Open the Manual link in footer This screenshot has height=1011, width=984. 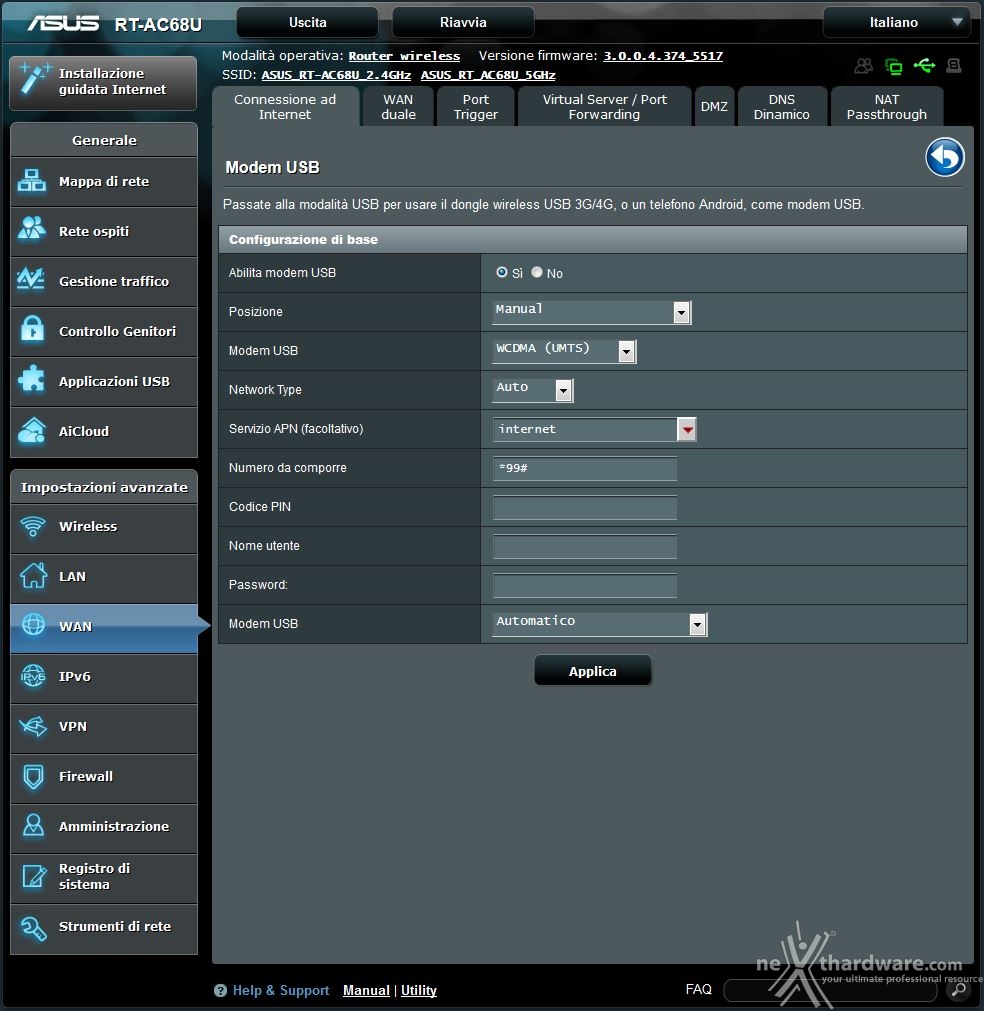(366, 990)
